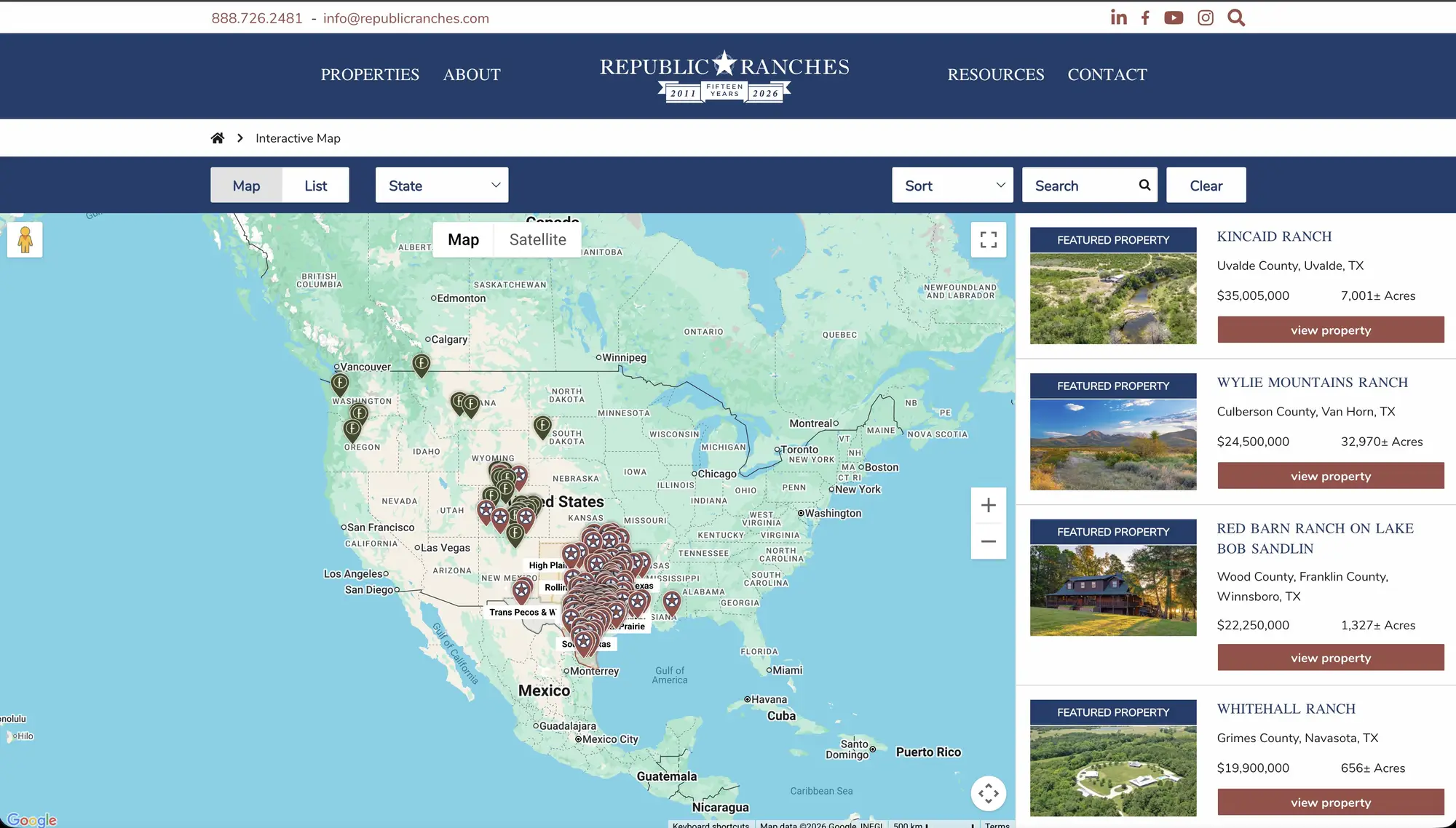Open the Sort dropdown

[x=952, y=185]
